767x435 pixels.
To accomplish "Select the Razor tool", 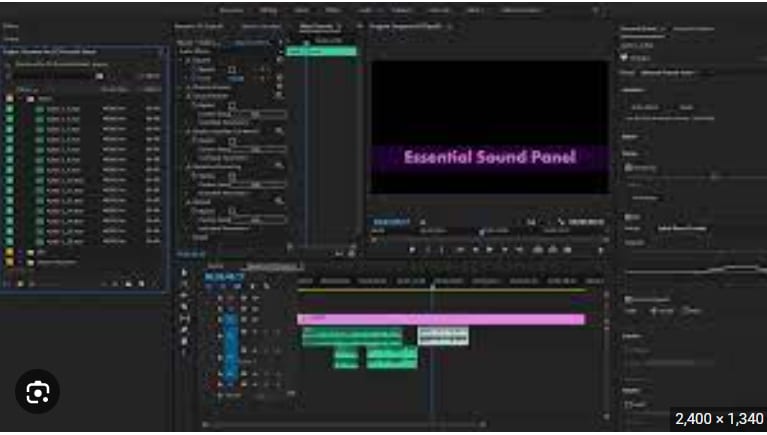I will [x=184, y=307].
